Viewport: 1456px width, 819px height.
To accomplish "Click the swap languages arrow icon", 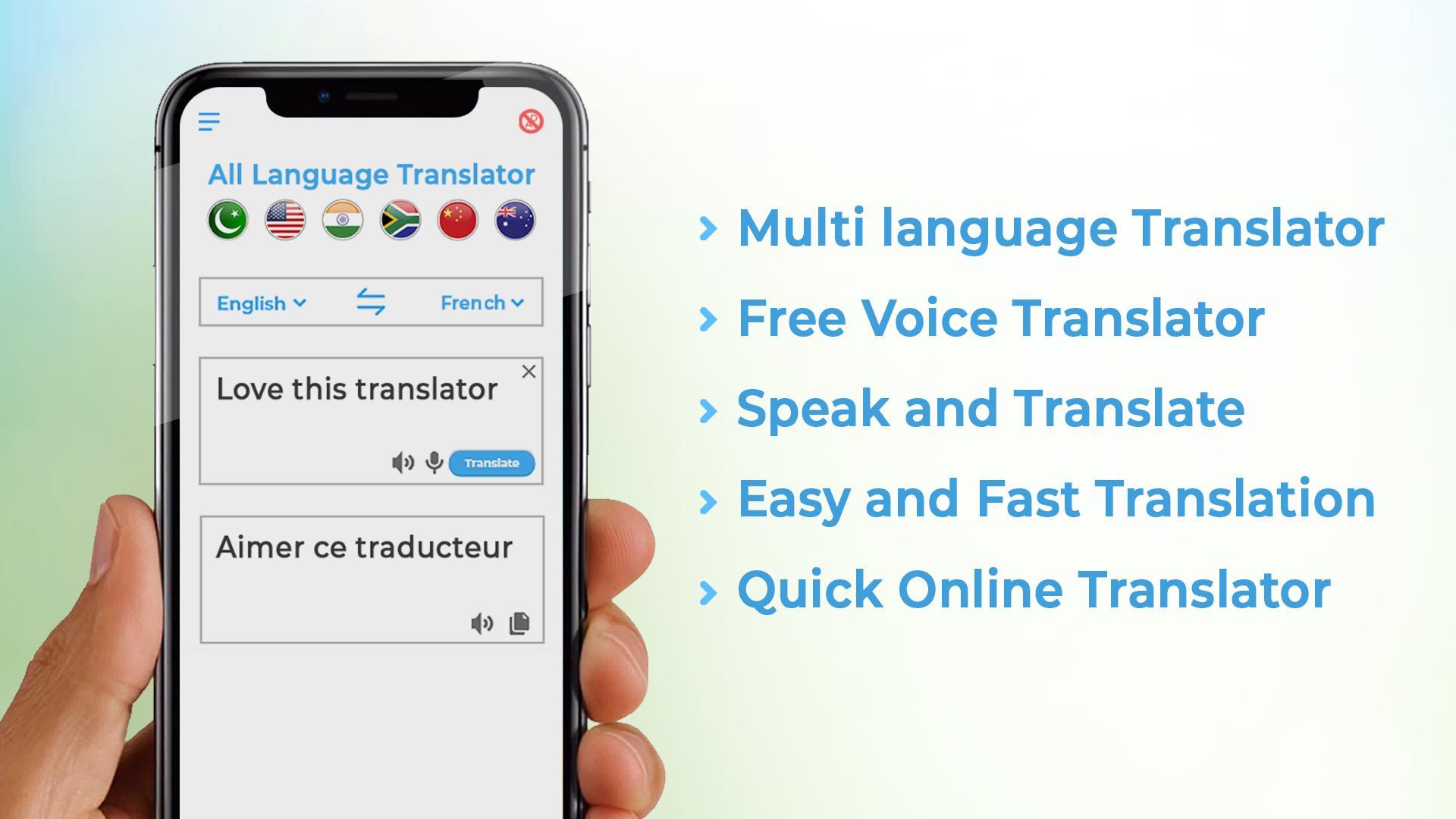I will [371, 302].
